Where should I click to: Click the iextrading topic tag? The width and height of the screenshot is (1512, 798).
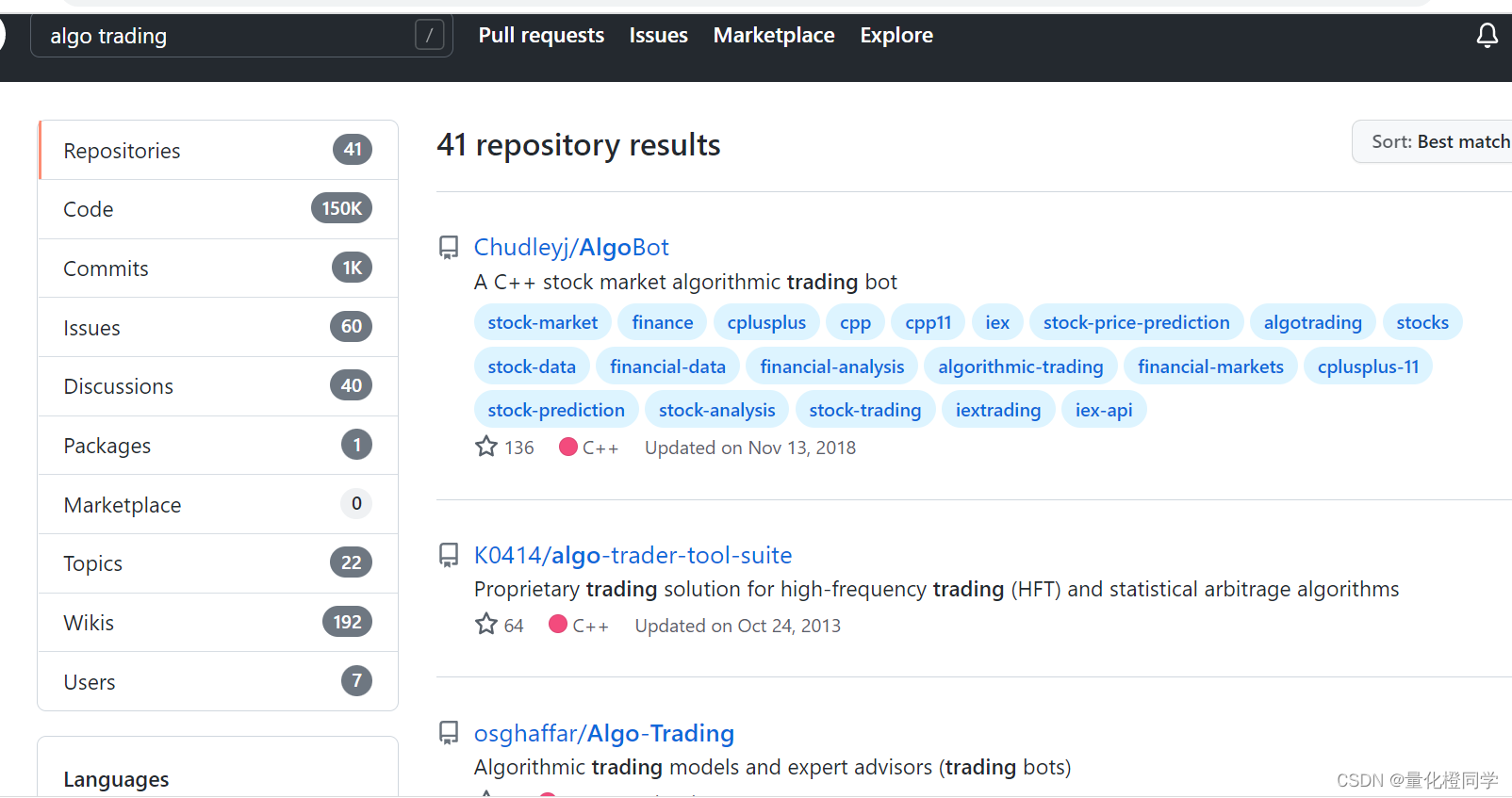(x=998, y=410)
